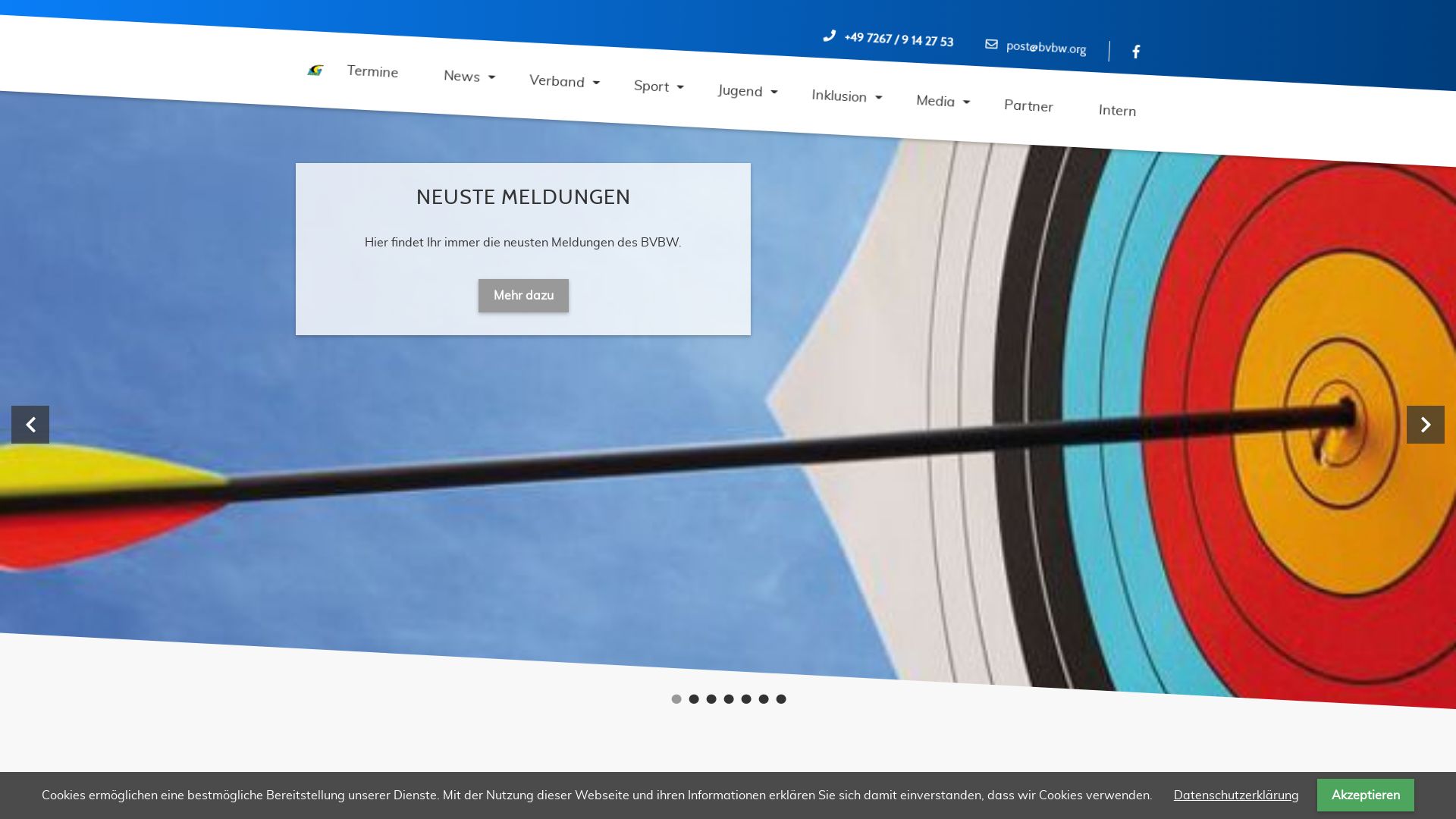Click the envelope email icon
The height and width of the screenshot is (819, 1456).
click(991, 44)
